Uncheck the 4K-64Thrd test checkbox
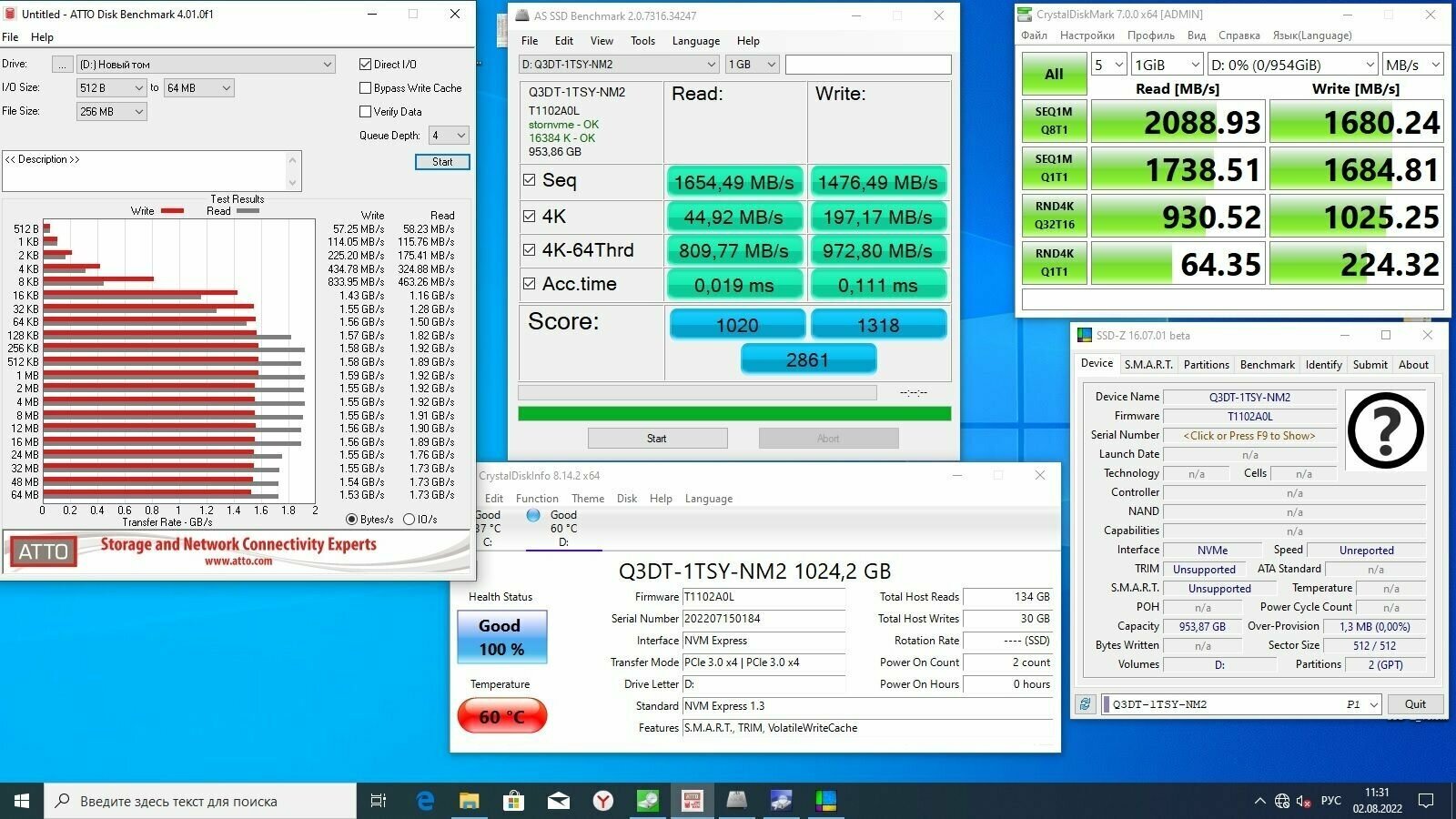 529,249
